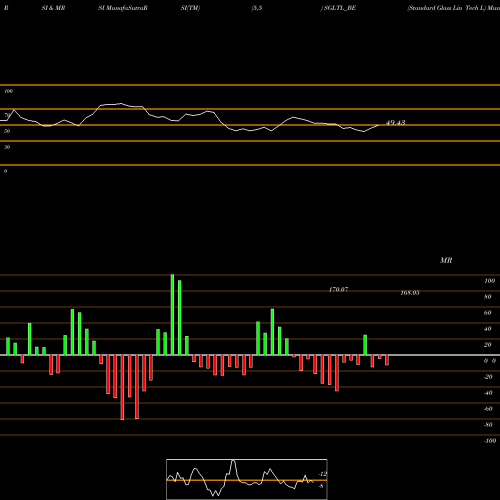Click the tallest green bar in MR histogram
Screen dimensions: 500x500
(x=172, y=315)
